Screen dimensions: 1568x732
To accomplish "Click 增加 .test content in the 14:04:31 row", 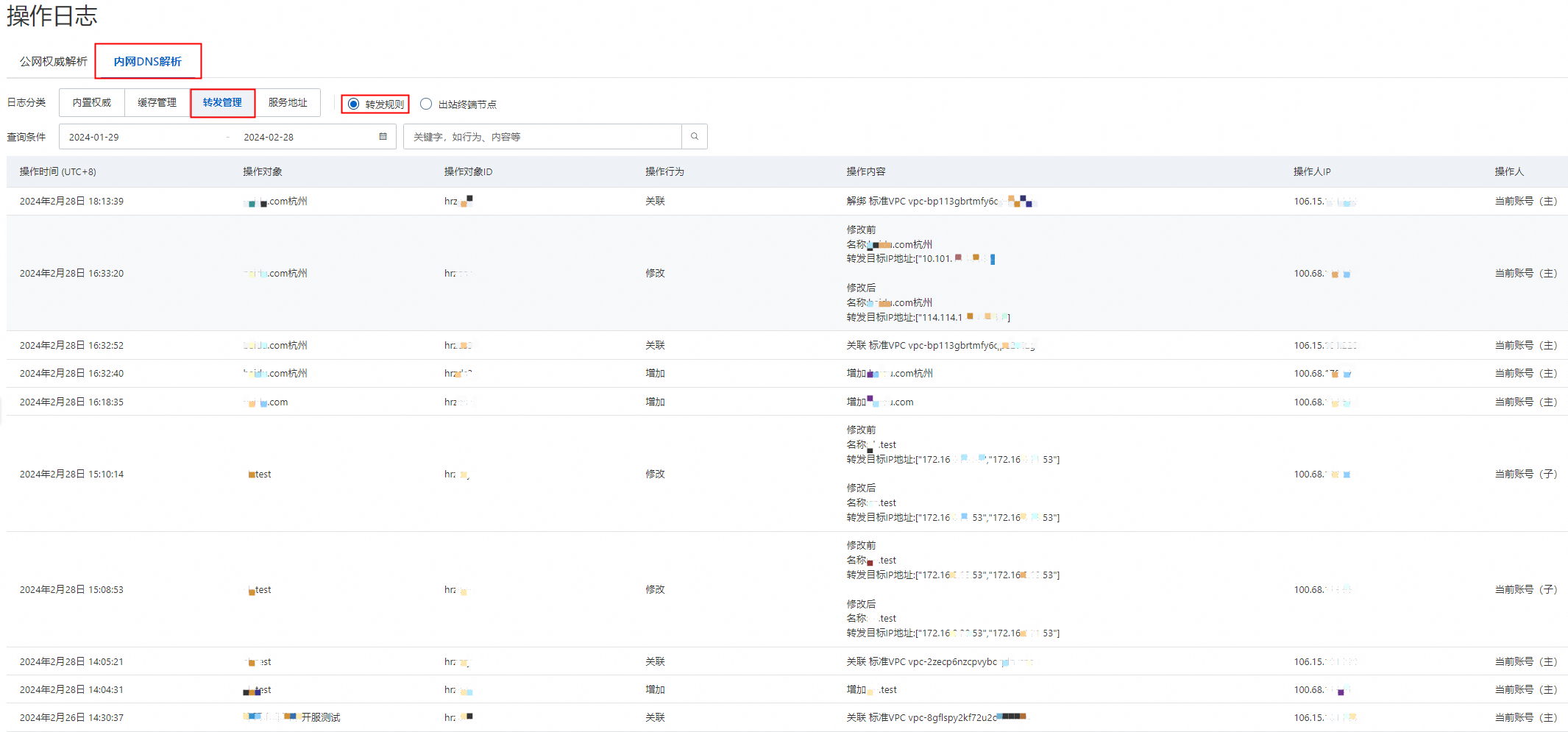I will point(871,690).
